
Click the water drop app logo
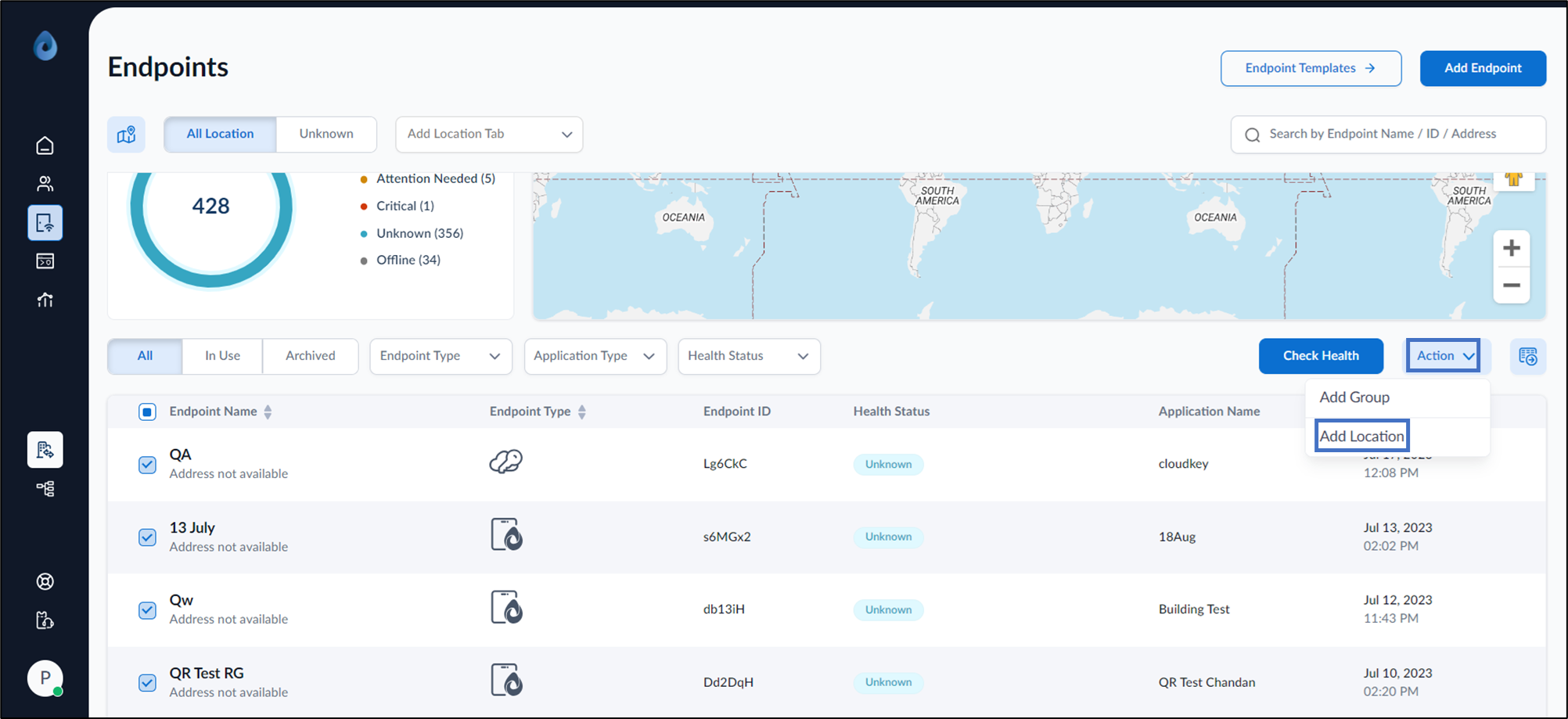pos(45,45)
